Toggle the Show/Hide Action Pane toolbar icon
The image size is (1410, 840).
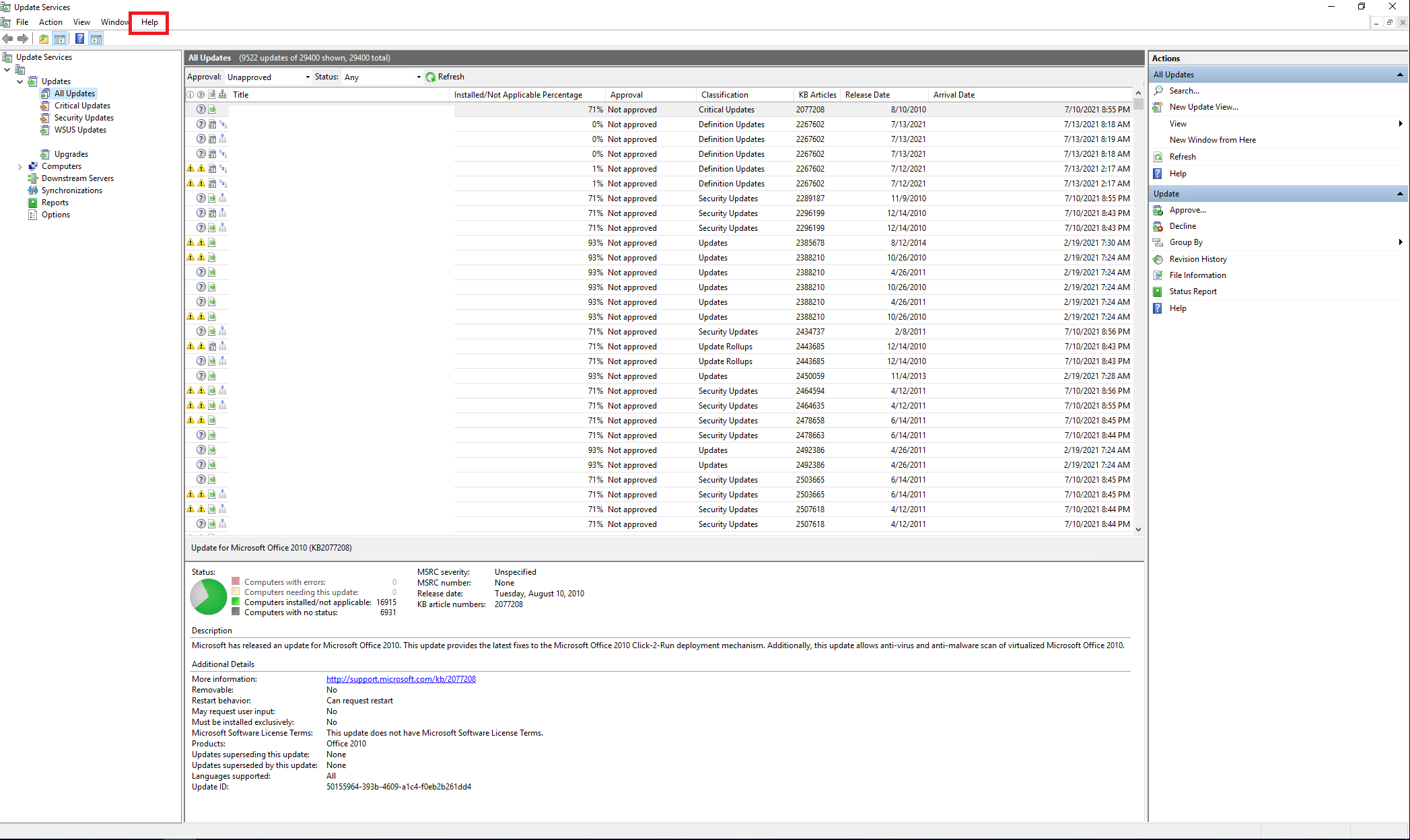(x=96, y=39)
